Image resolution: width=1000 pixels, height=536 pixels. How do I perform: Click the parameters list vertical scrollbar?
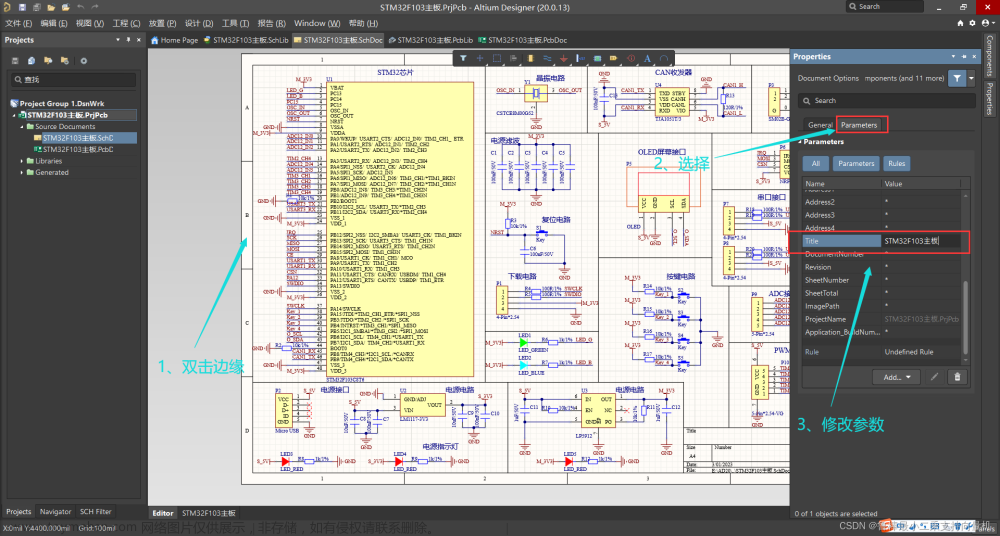tap(965, 316)
